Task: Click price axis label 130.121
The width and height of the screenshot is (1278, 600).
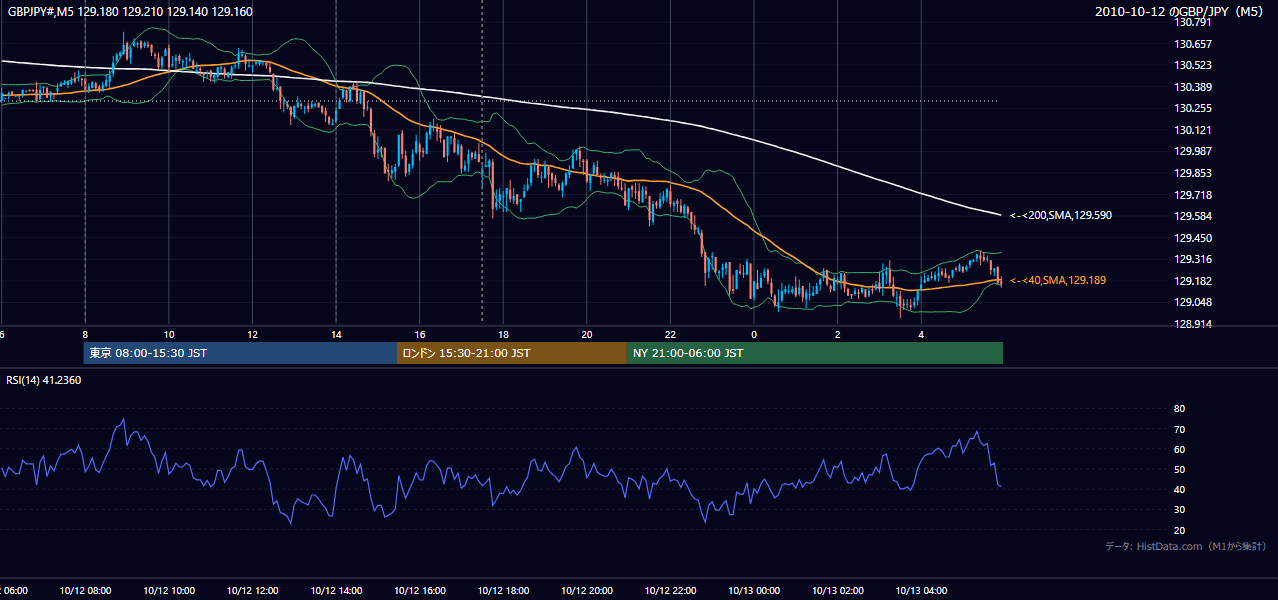Action: pyautogui.click(x=1192, y=130)
